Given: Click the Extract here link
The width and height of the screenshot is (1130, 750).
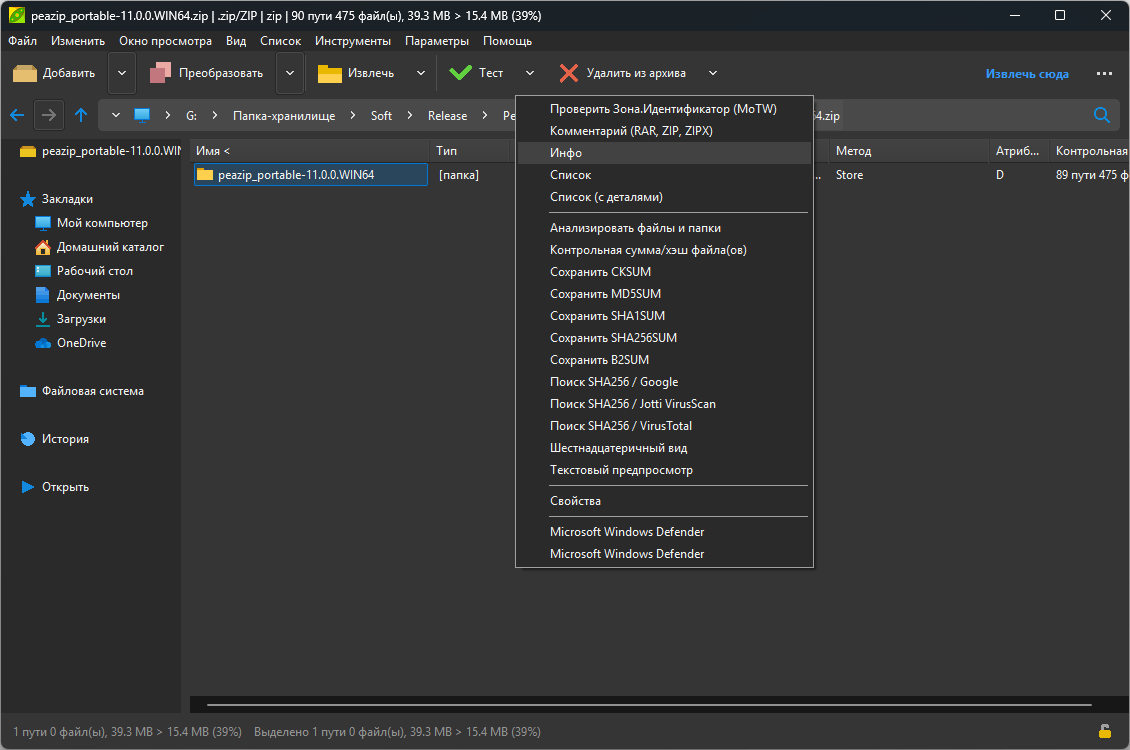Looking at the screenshot, I should point(1026,74).
